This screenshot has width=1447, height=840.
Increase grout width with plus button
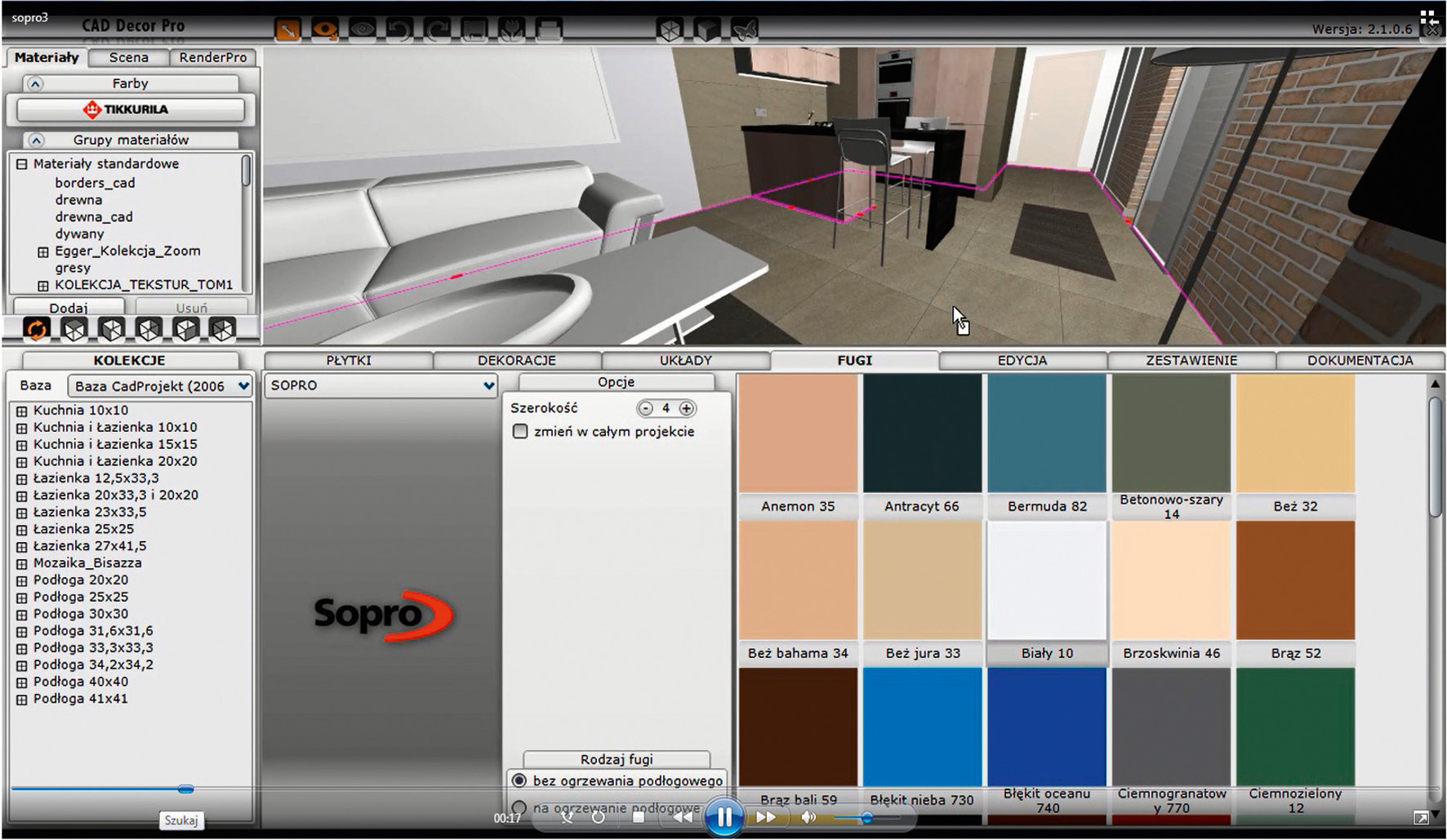click(687, 408)
